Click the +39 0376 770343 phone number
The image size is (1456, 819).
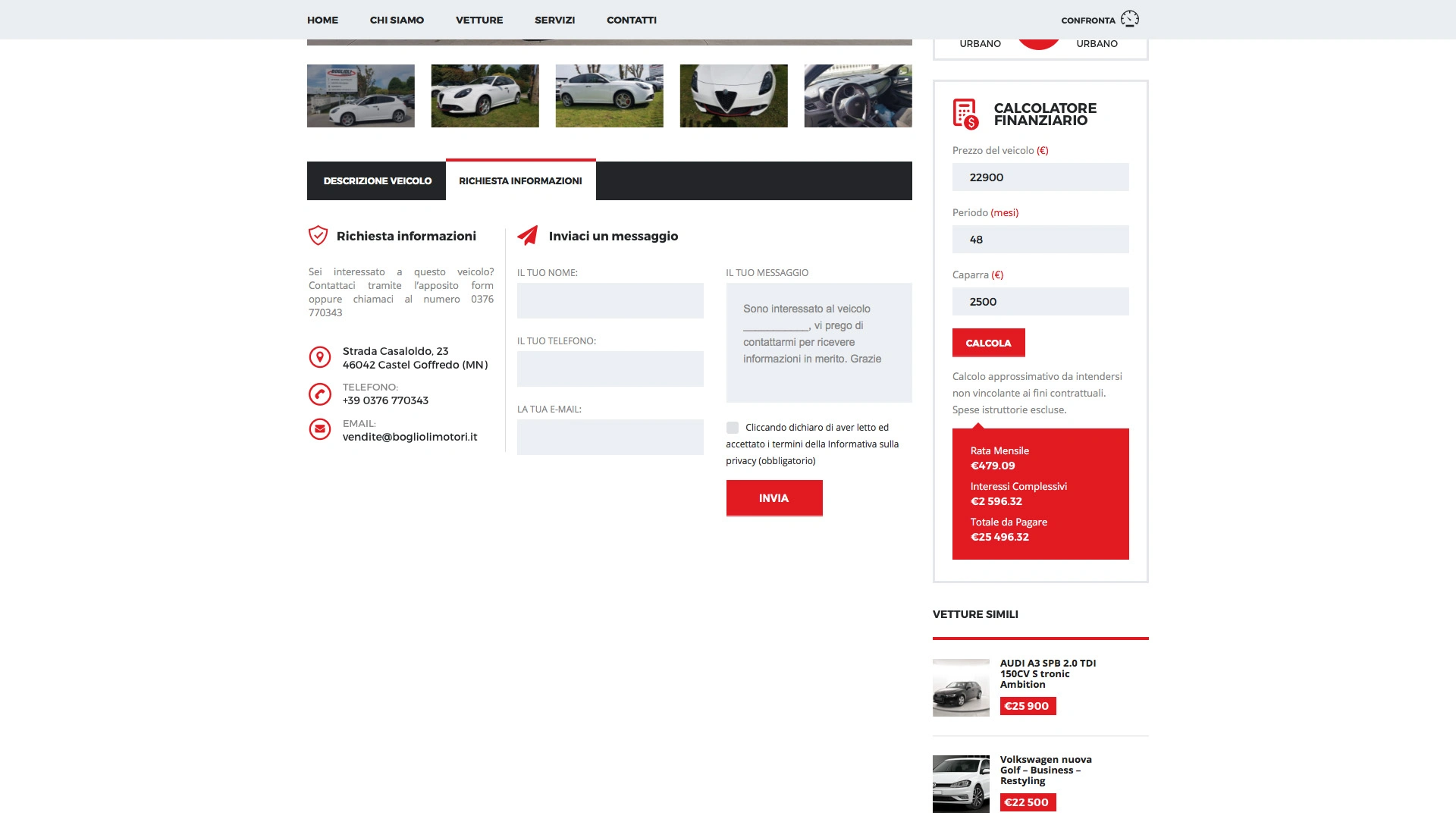pyautogui.click(x=385, y=400)
